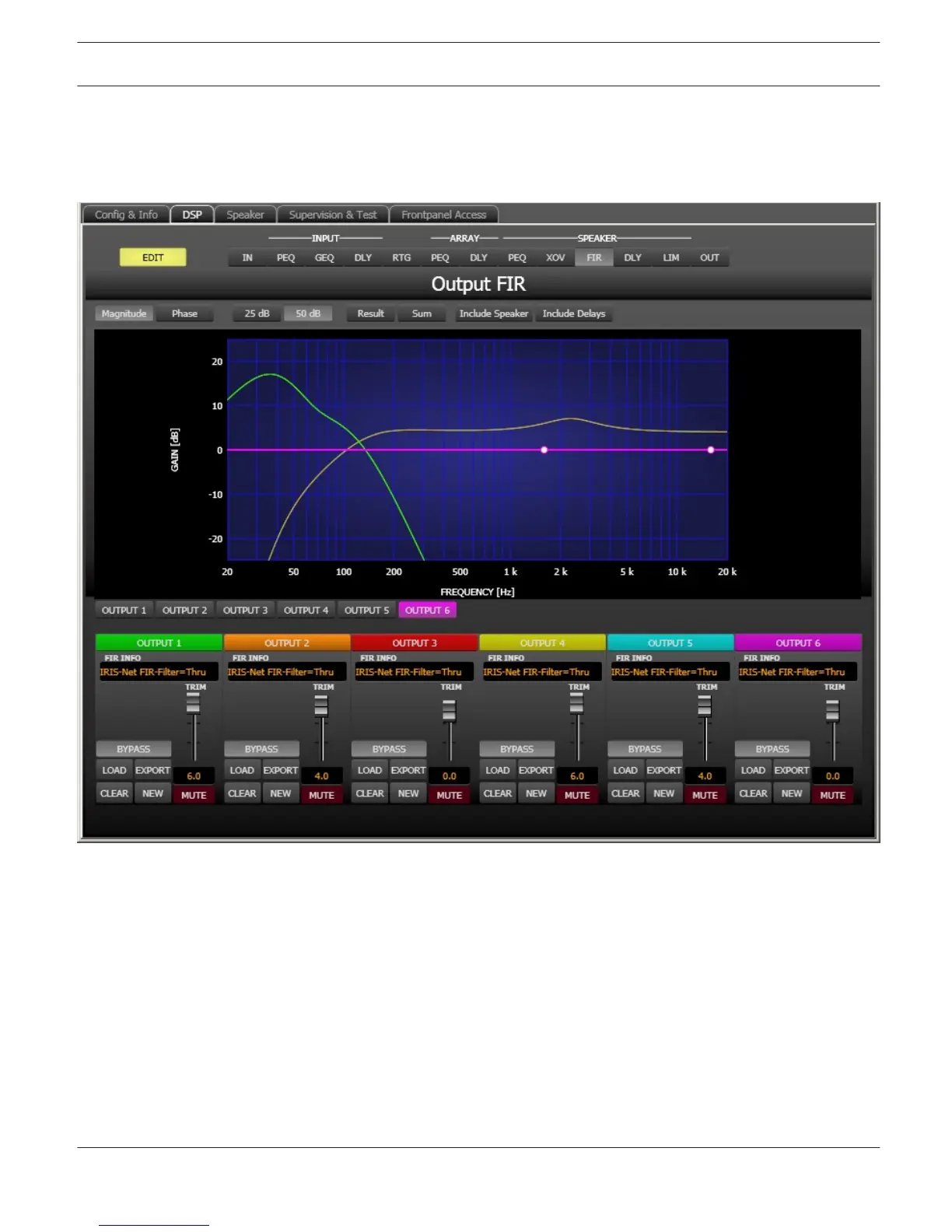The image size is (952, 1232).
Task: Click the TRIM fader of OUTPUT 4
Action: [x=577, y=705]
